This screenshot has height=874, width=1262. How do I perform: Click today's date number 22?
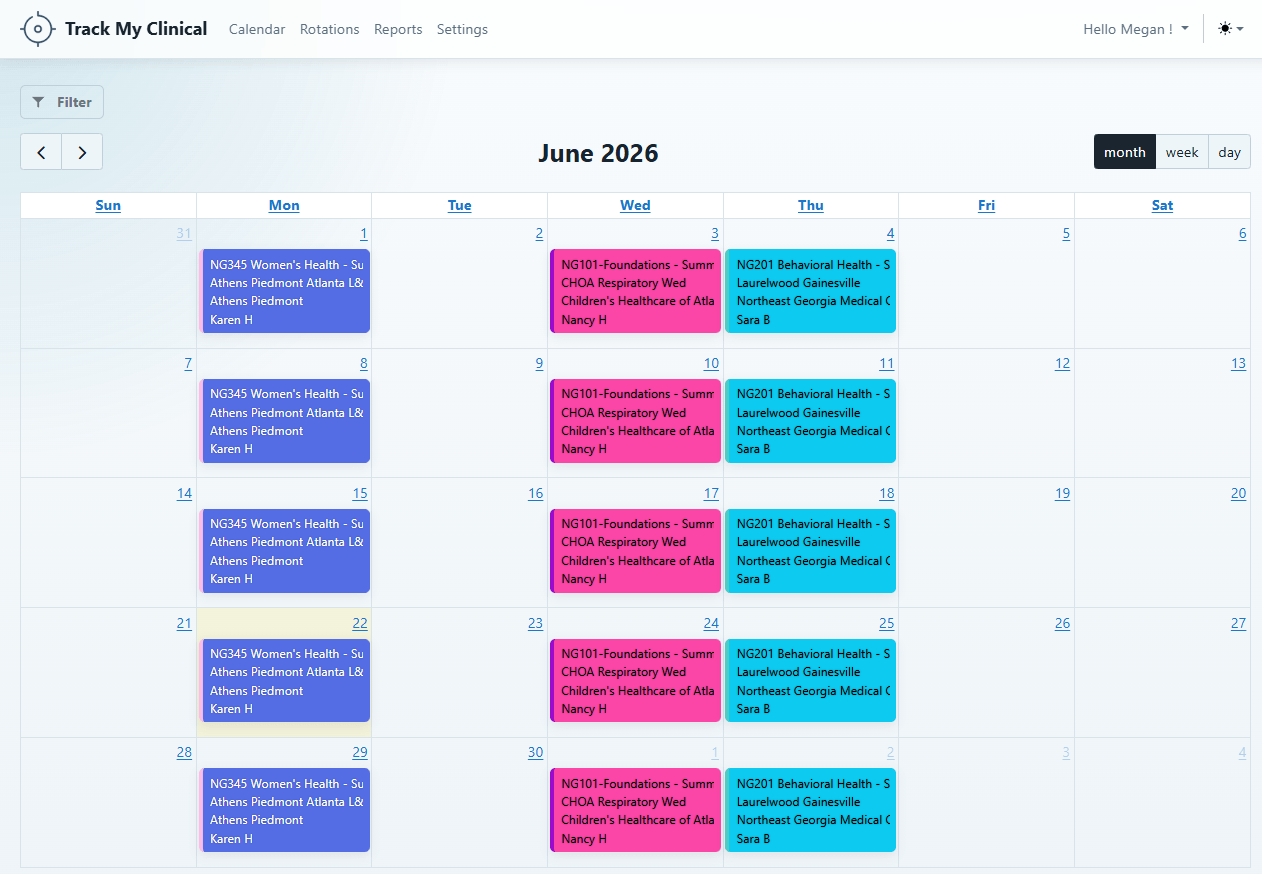click(360, 624)
